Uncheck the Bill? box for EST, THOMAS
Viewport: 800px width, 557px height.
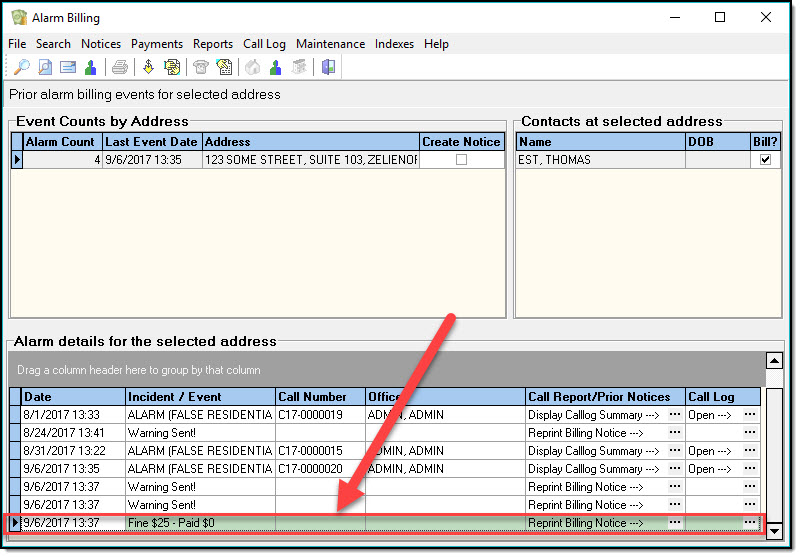click(x=765, y=160)
